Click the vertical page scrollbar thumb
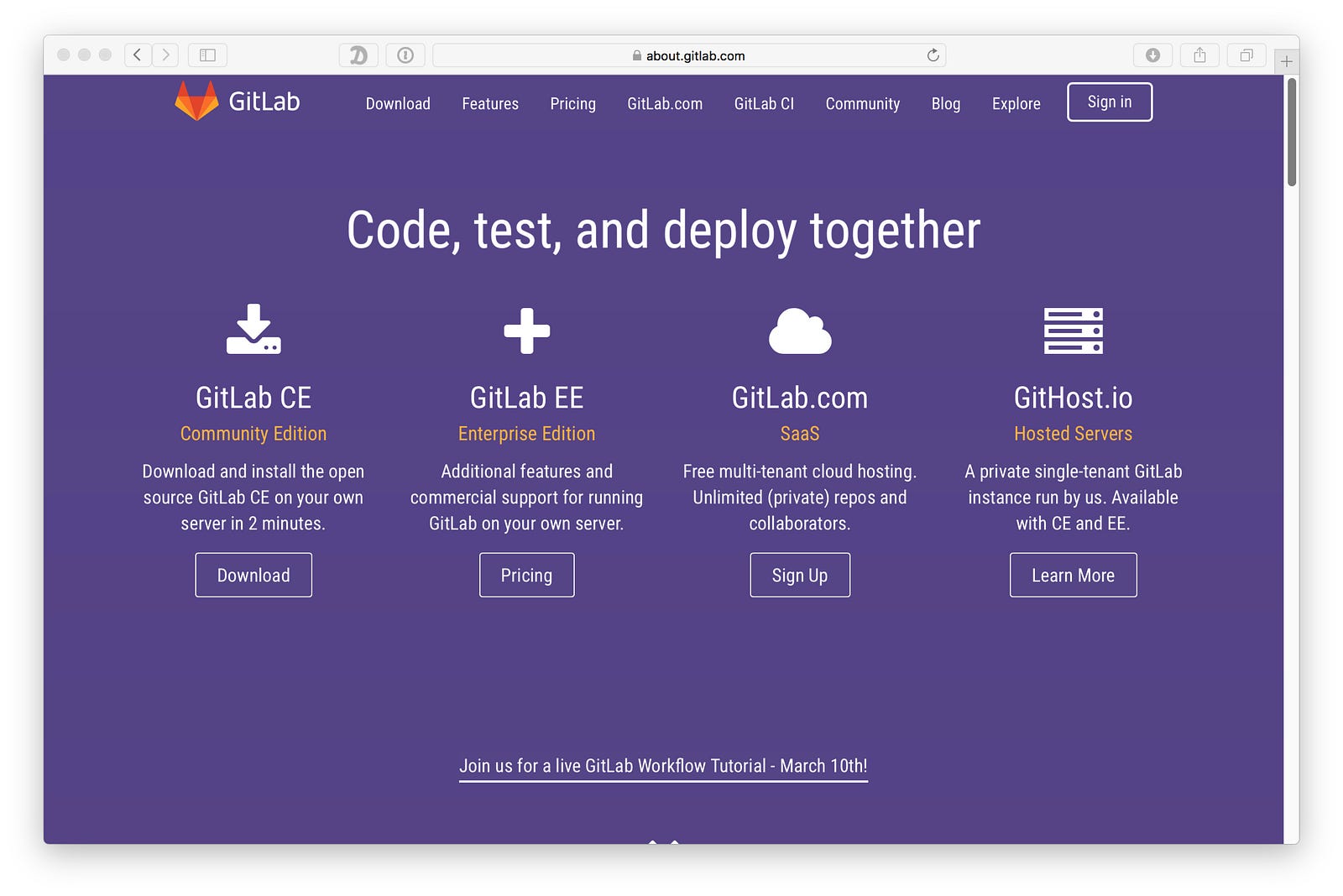1343x896 pixels. pos(1292,132)
